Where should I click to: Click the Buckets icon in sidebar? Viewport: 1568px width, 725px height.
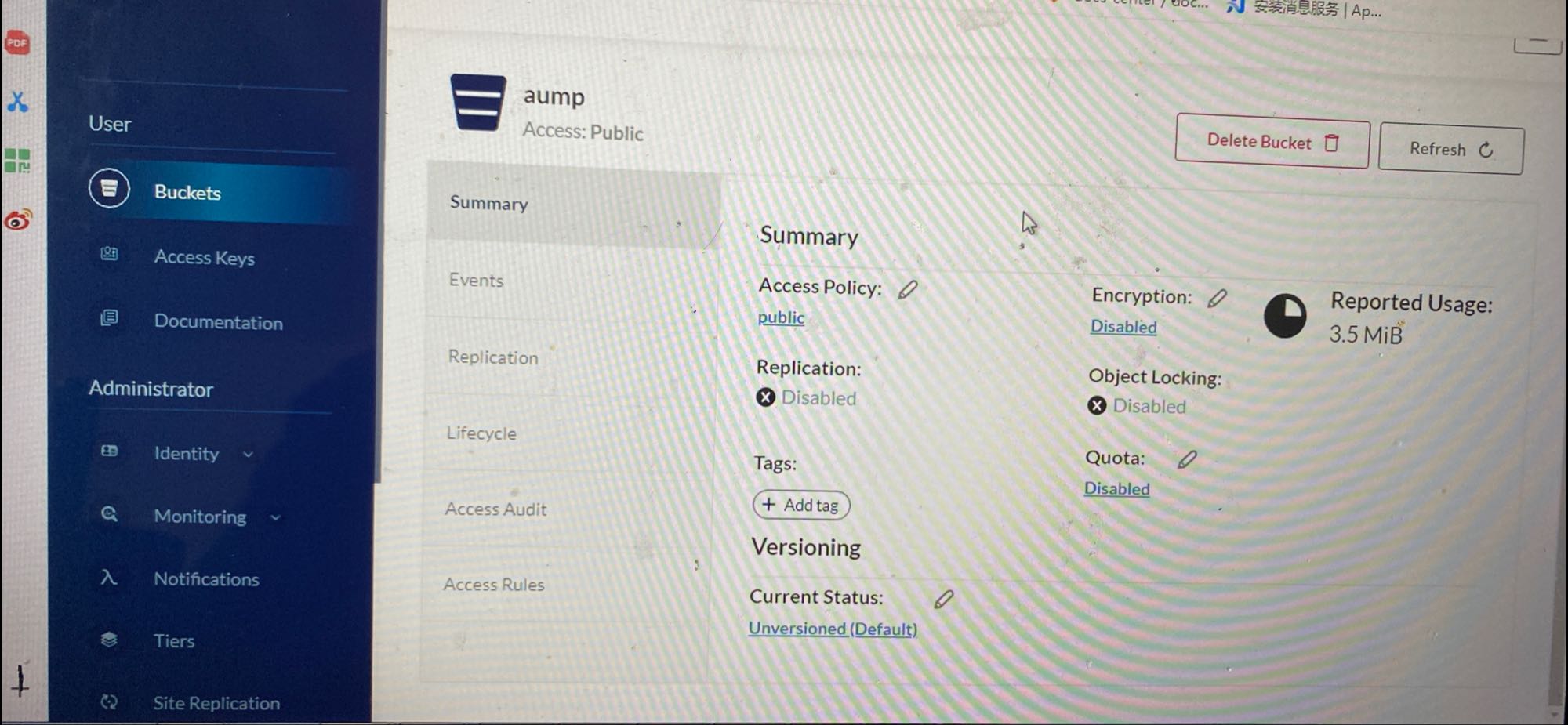pos(109,189)
